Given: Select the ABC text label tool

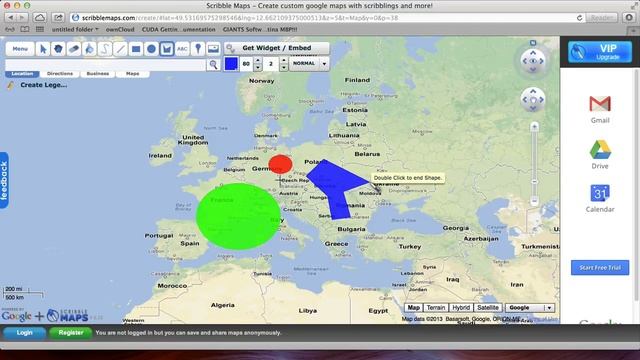Looking at the screenshot, I should click(x=182, y=49).
